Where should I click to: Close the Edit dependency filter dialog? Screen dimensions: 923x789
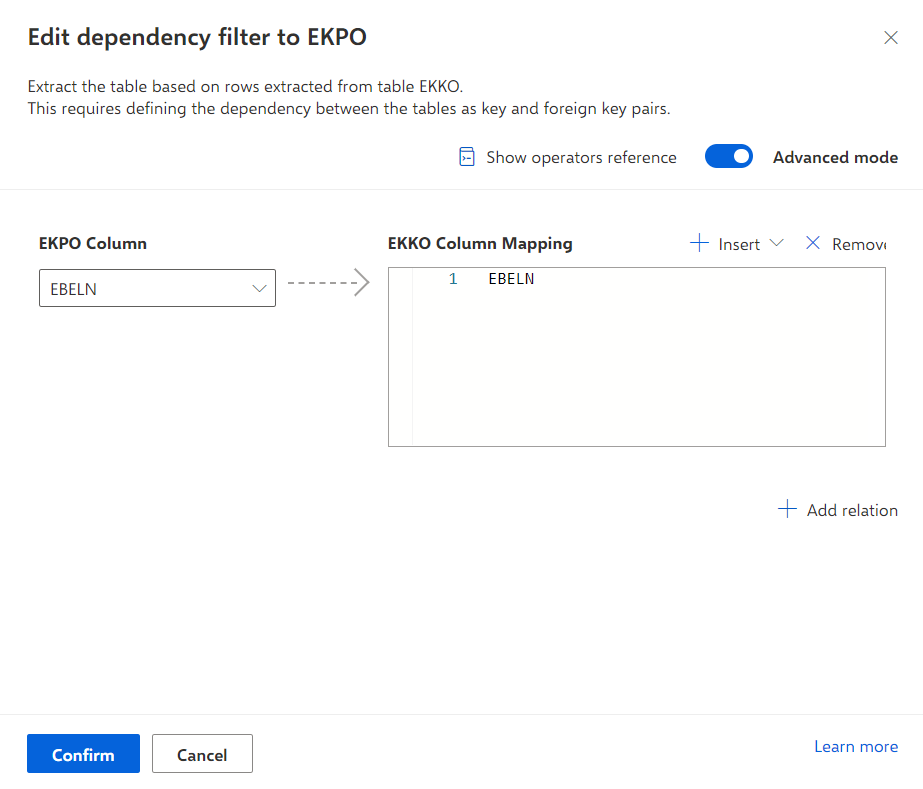891,38
